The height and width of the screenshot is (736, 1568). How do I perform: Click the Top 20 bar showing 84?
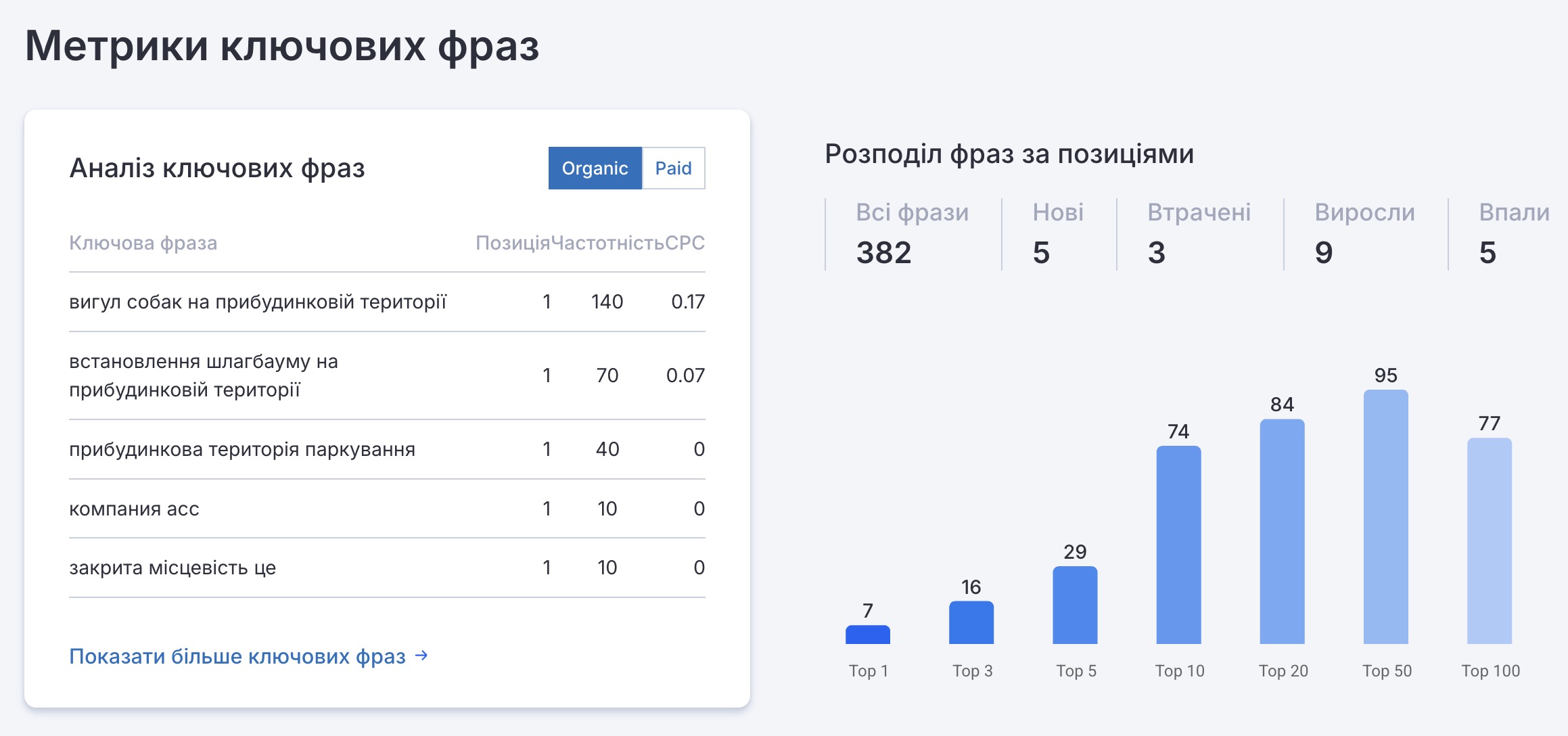tap(1282, 531)
